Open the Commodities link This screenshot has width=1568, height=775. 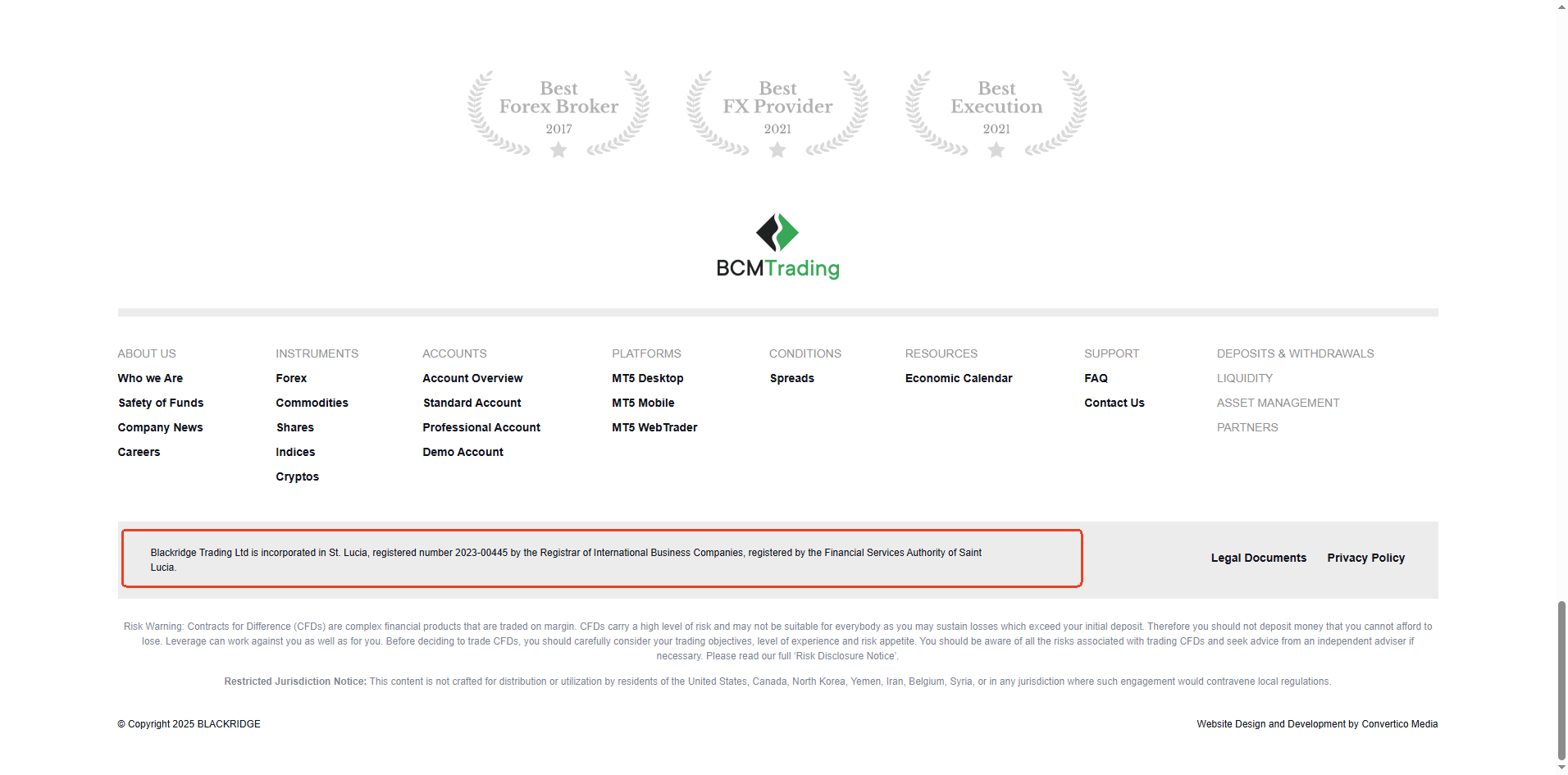312,403
